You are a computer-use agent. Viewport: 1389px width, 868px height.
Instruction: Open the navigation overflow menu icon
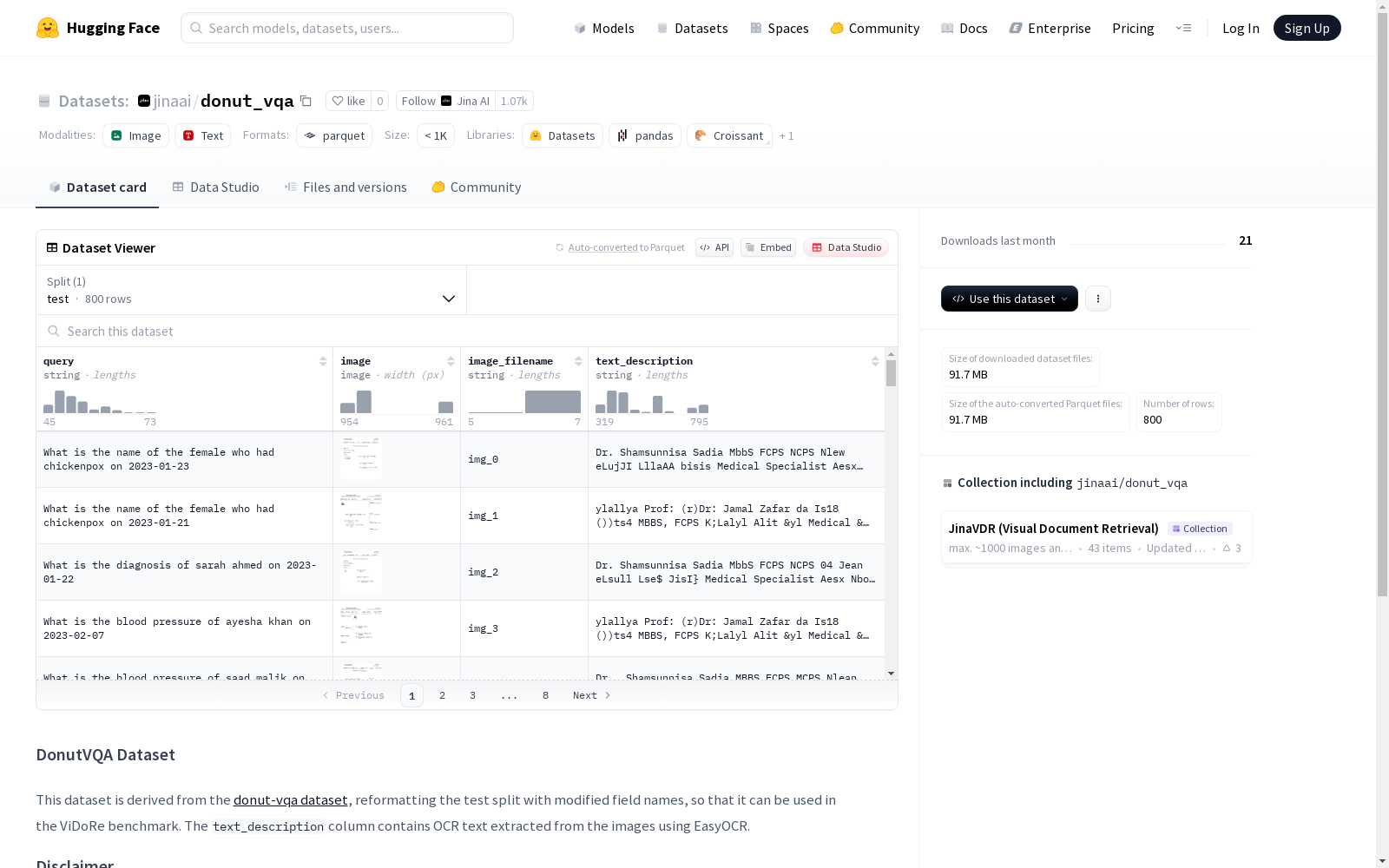(1183, 28)
